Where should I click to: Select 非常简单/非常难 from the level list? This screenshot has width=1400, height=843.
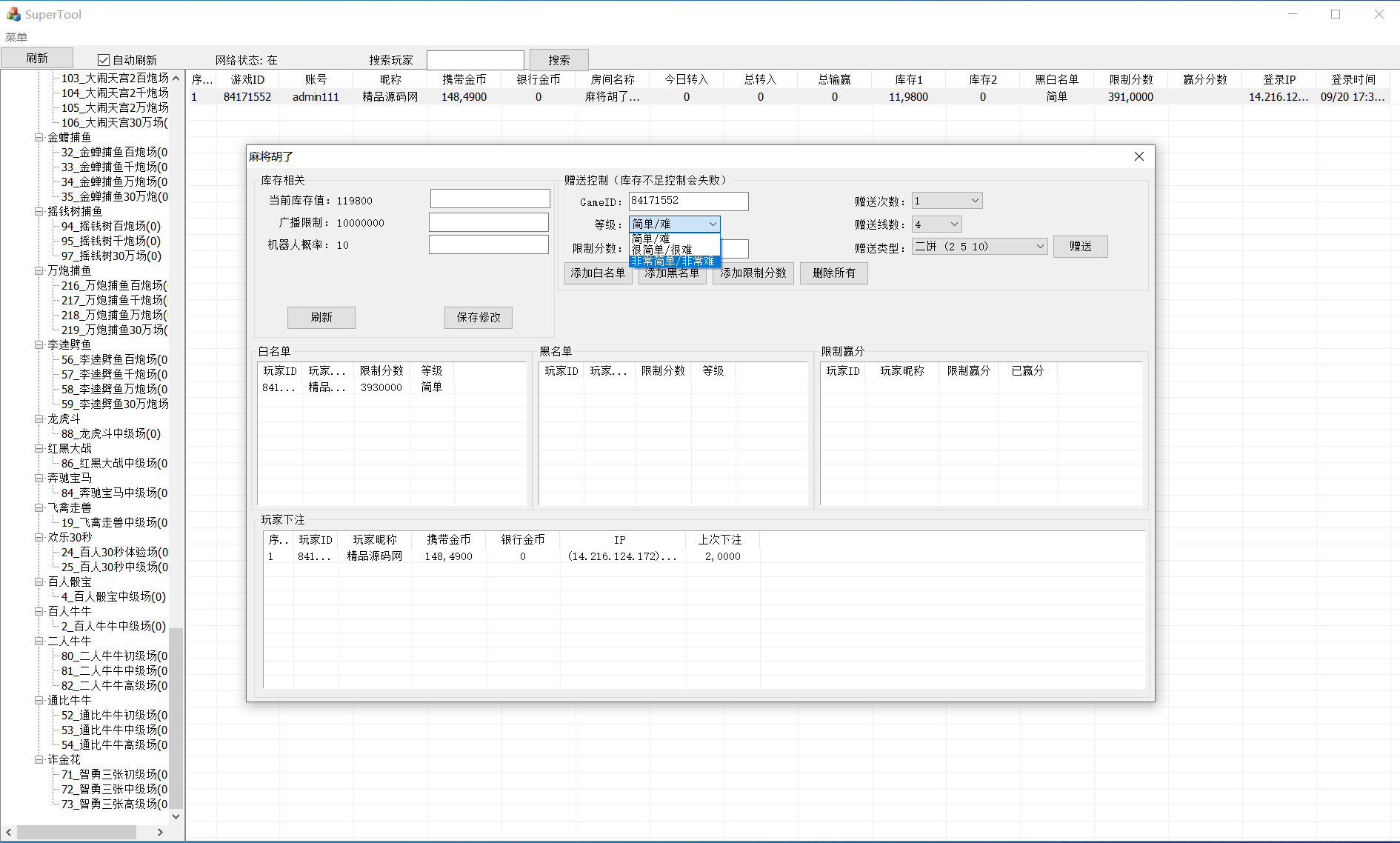(x=673, y=261)
